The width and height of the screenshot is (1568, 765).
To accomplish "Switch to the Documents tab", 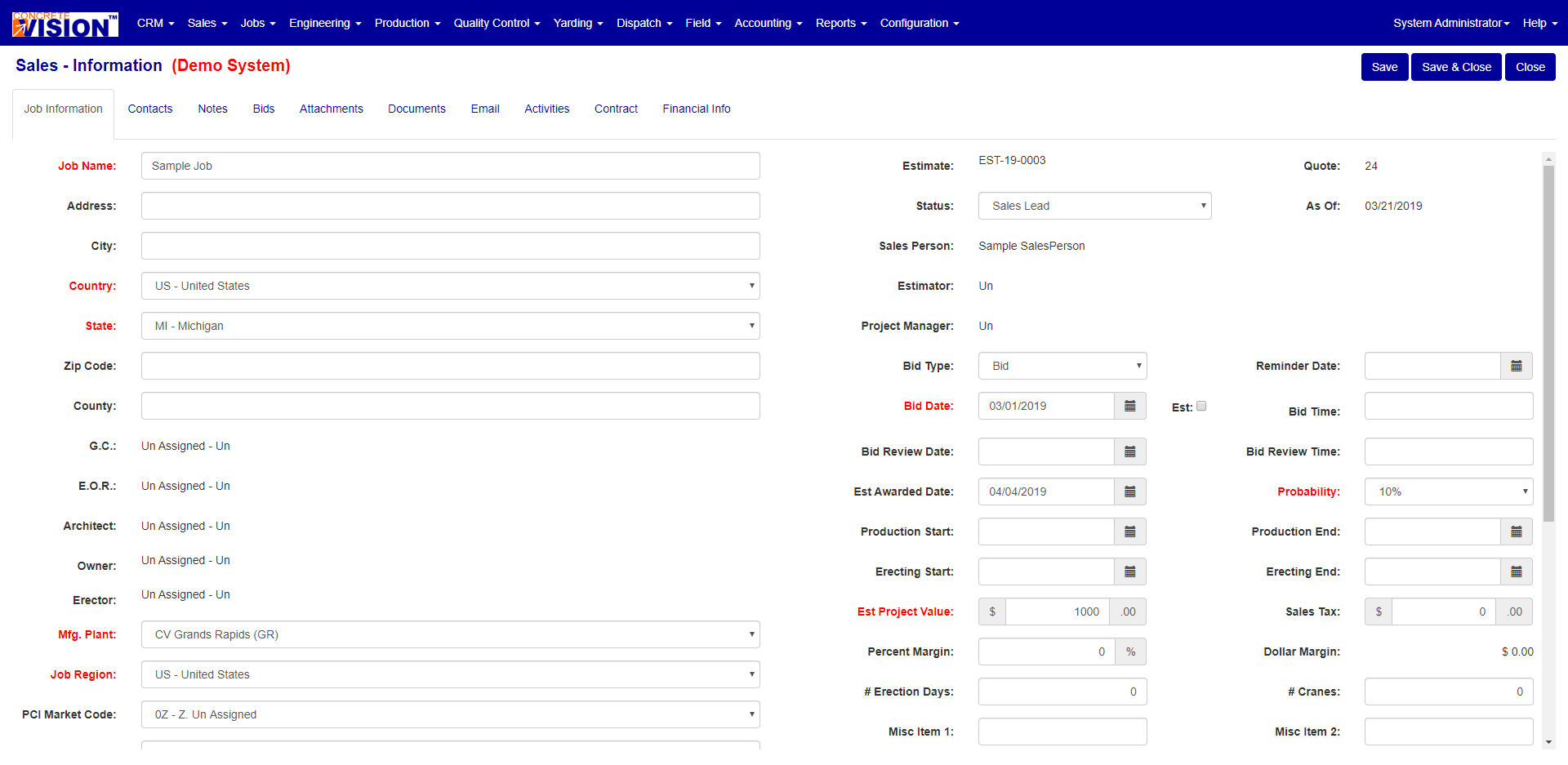I will tap(416, 109).
